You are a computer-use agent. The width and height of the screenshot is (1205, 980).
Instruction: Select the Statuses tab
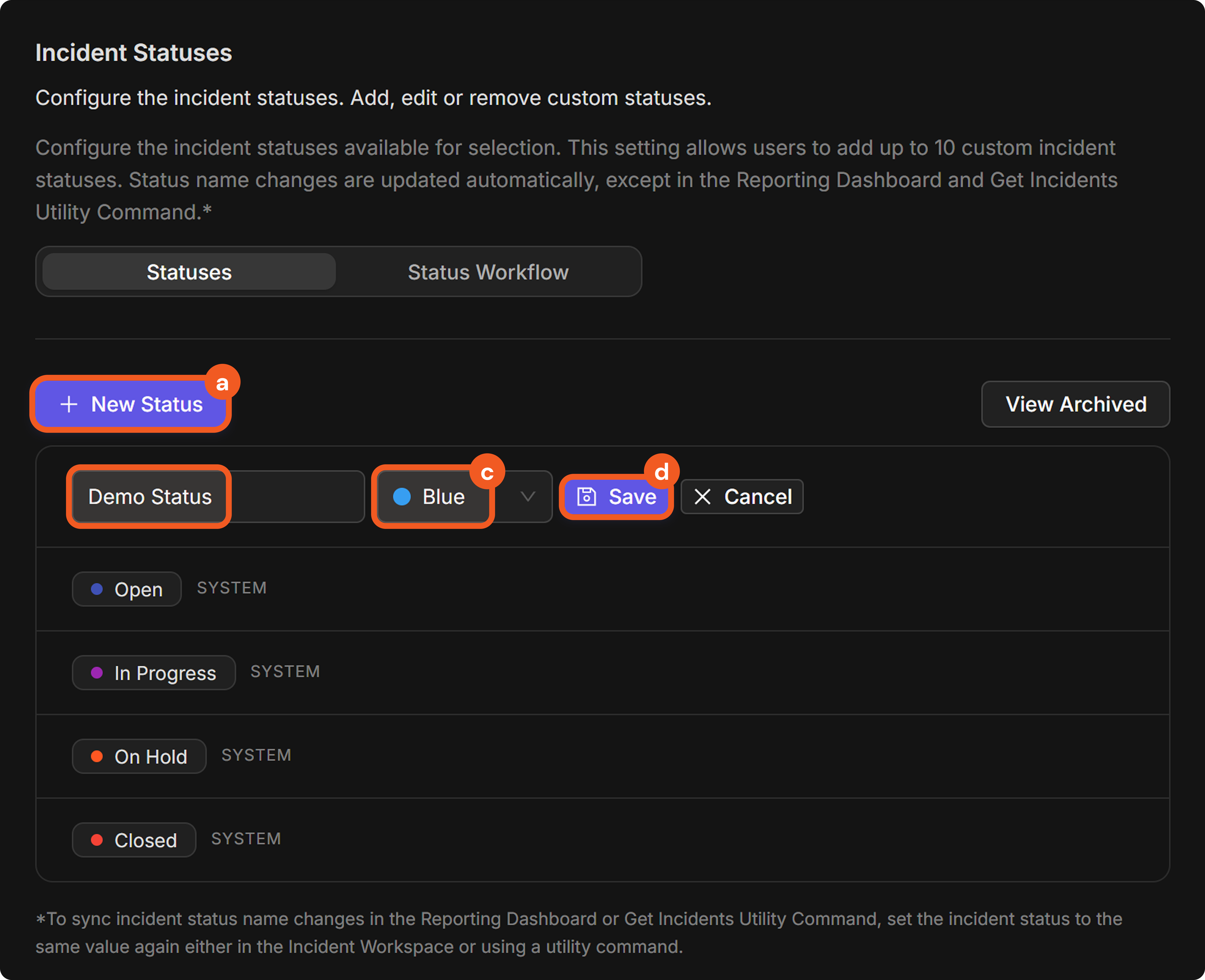189,272
